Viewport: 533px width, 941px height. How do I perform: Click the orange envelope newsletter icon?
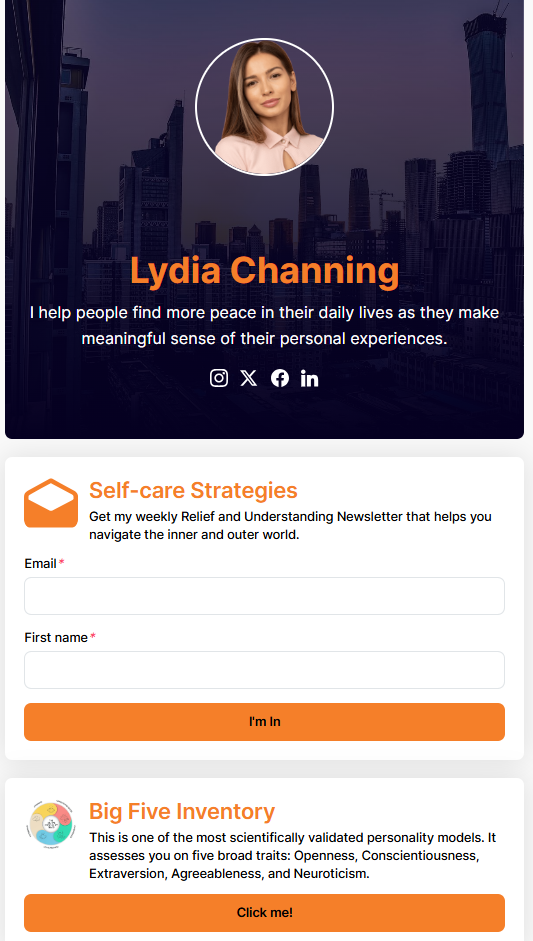tap(51, 503)
